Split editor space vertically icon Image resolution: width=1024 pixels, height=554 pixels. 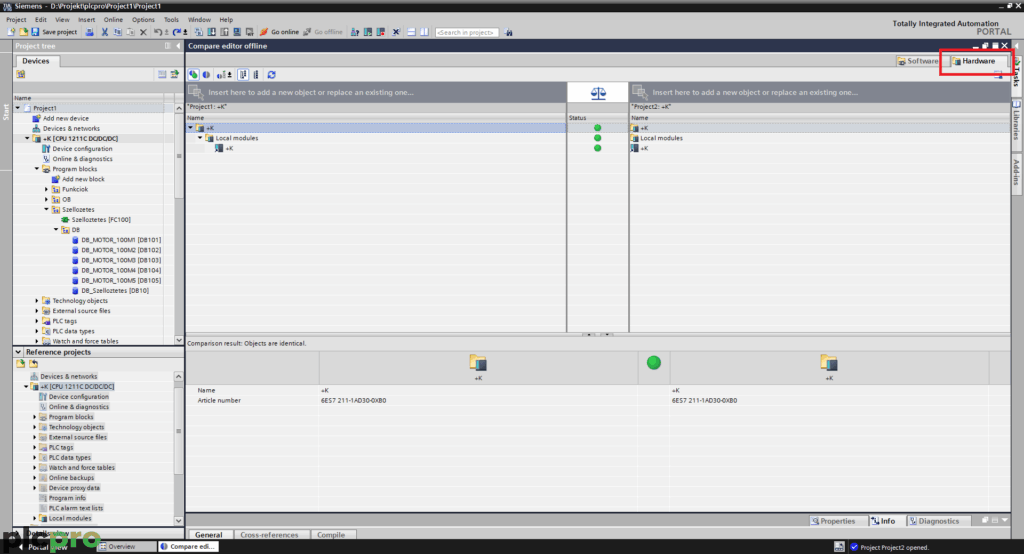pos(424,32)
